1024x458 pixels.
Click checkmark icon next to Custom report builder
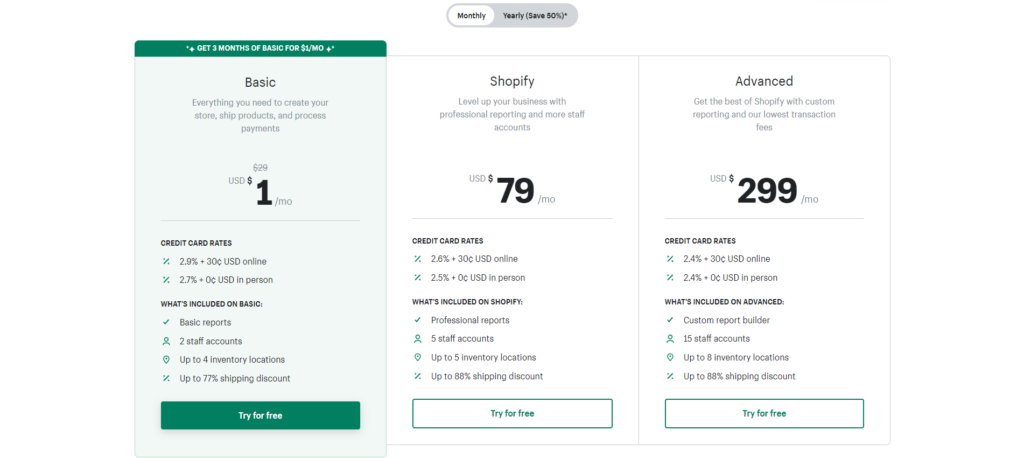click(669, 320)
